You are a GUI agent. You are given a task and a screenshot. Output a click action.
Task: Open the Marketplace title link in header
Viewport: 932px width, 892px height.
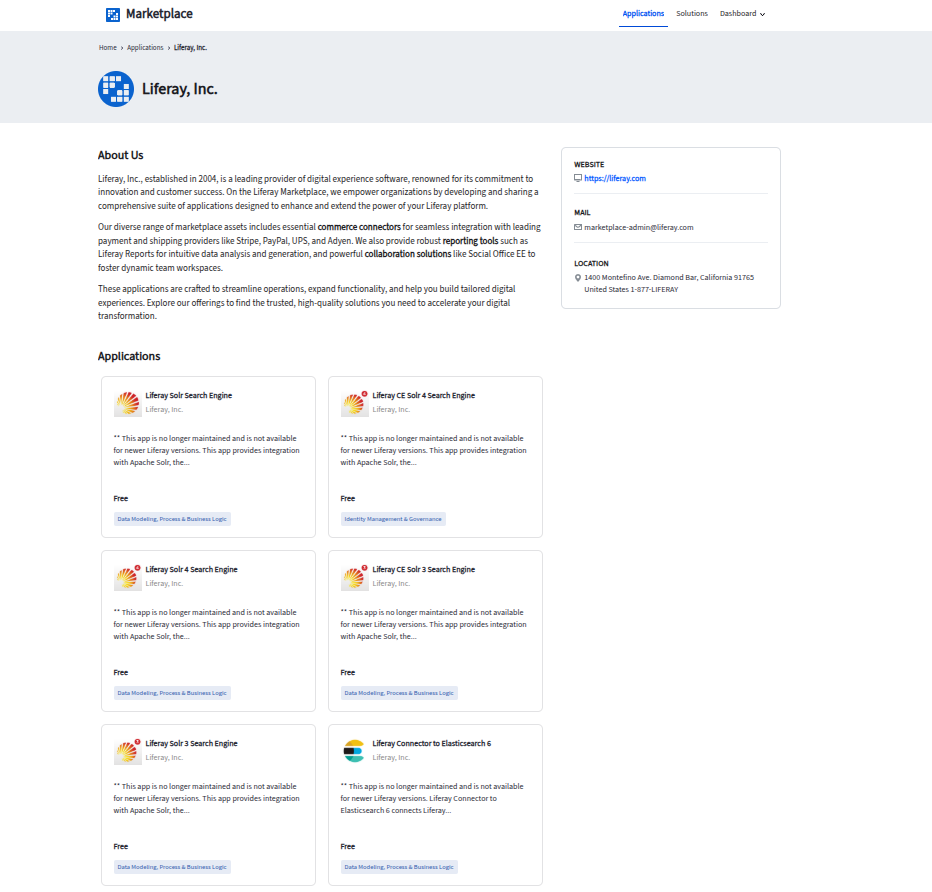[159, 14]
